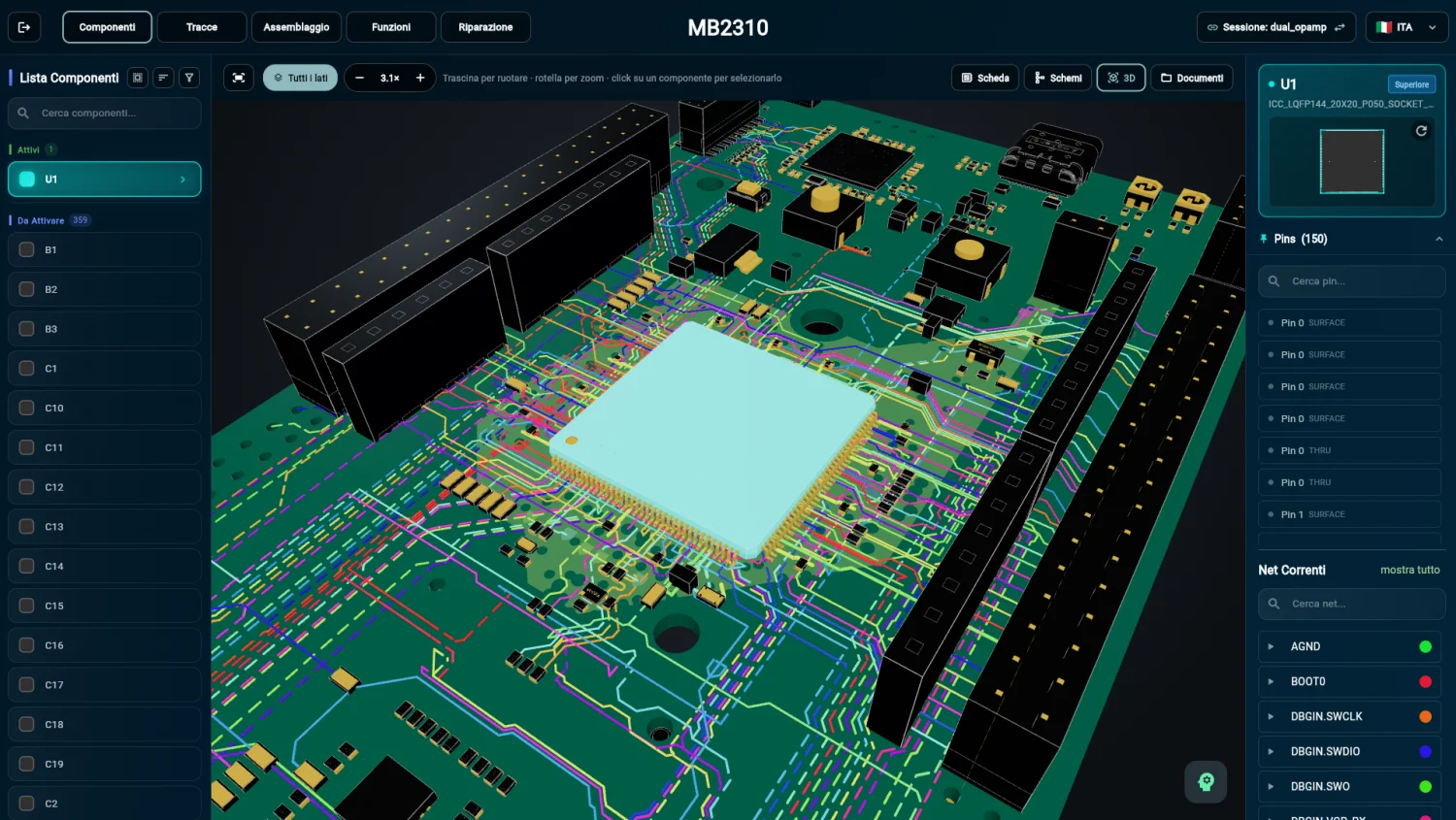Uncheck the active U1 component

[x=27, y=180]
